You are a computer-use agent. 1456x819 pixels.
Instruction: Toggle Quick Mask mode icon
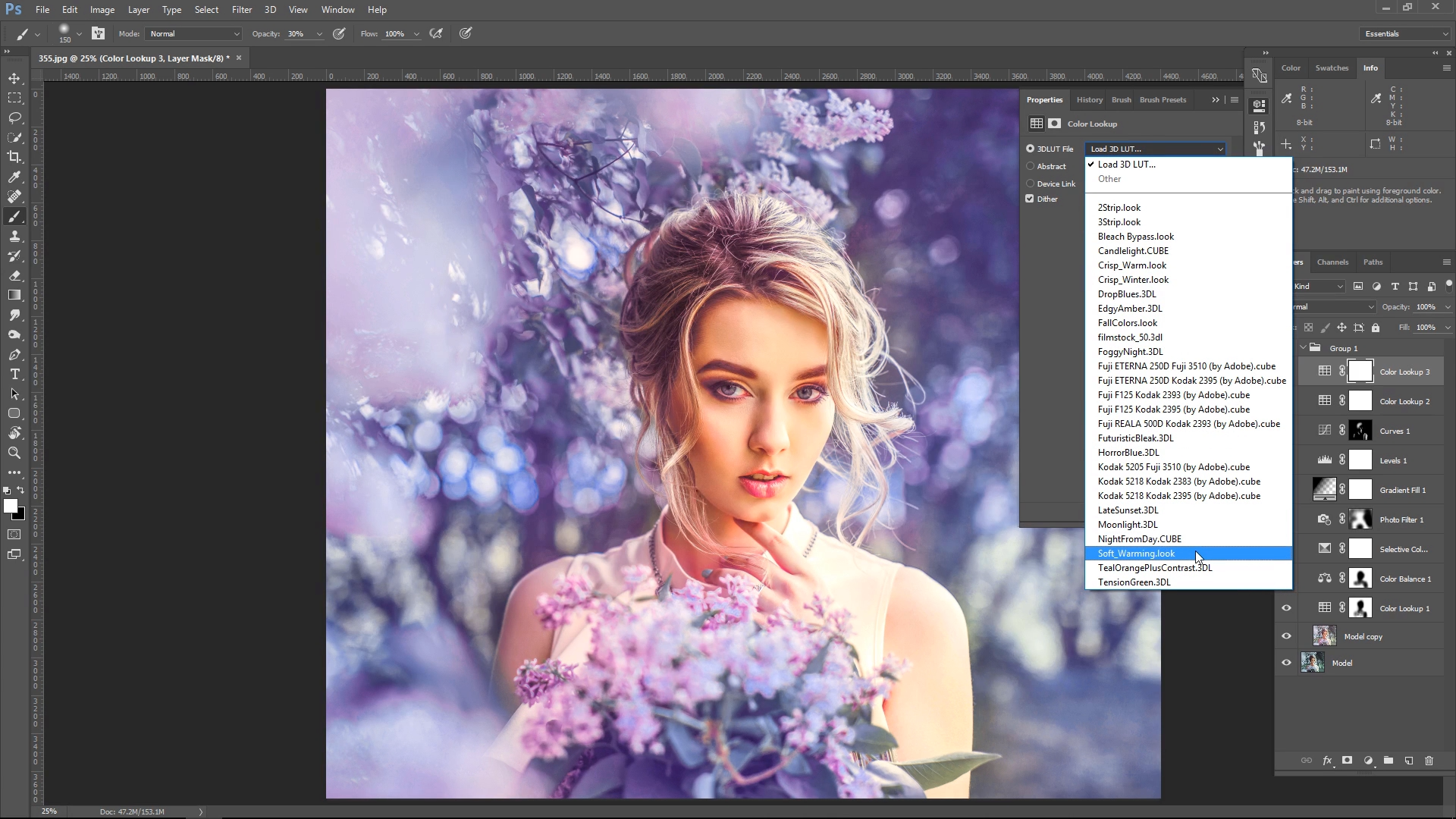point(14,535)
